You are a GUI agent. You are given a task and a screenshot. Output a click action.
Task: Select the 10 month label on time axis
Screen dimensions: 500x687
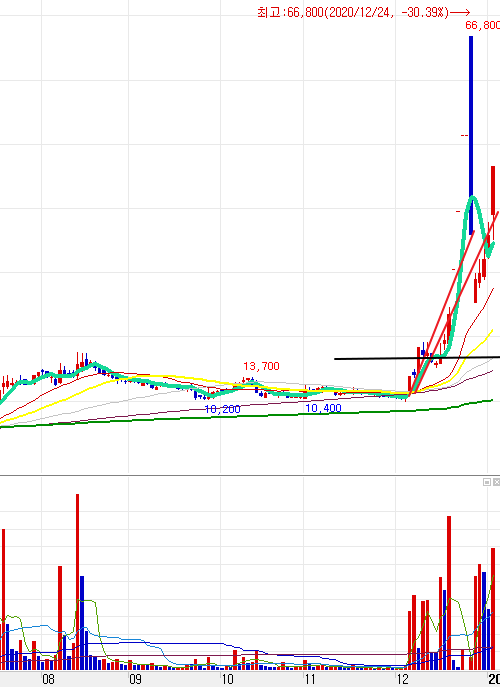[x=227, y=680]
